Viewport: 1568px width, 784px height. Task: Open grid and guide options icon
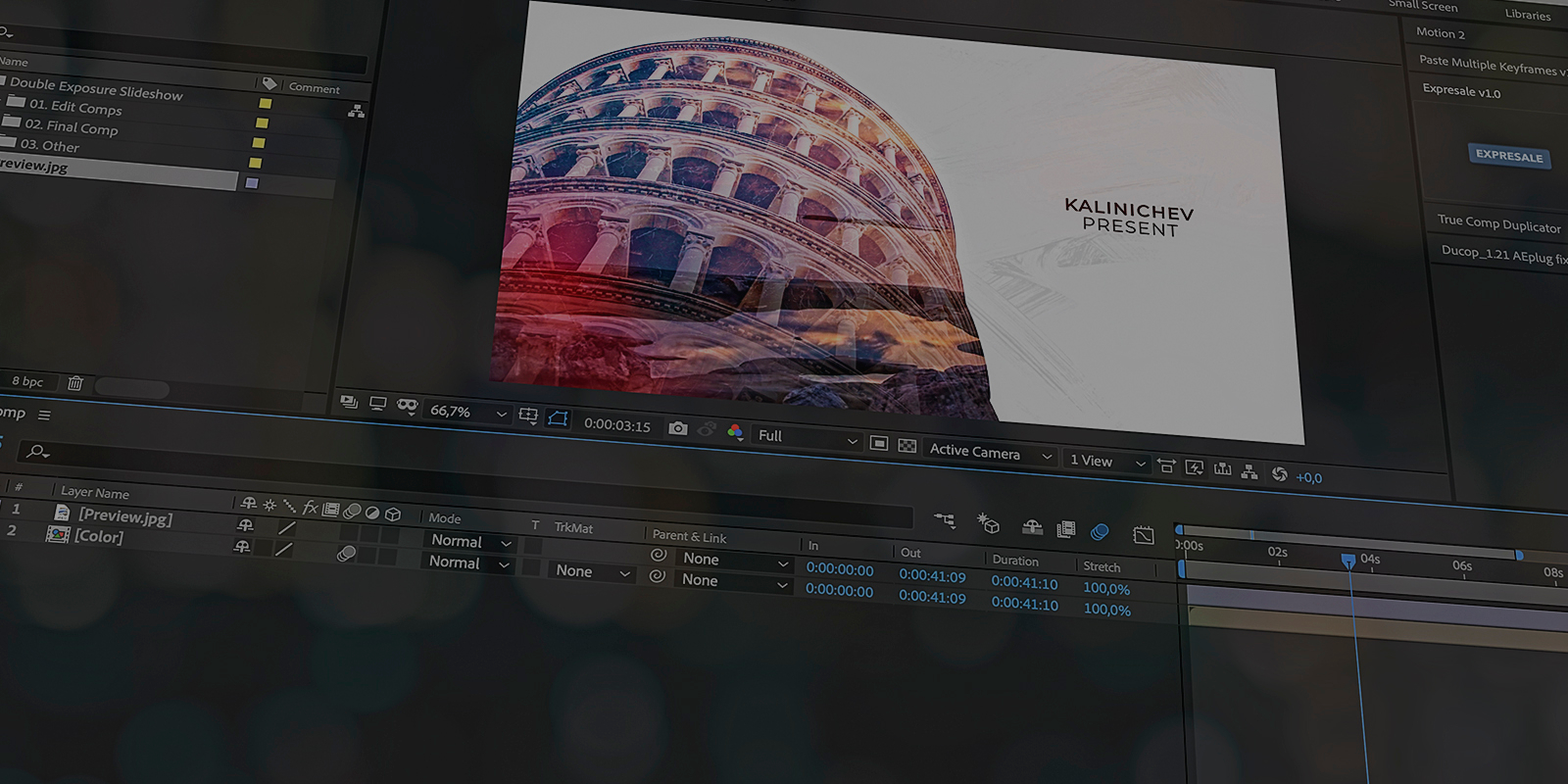click(528, 416)
